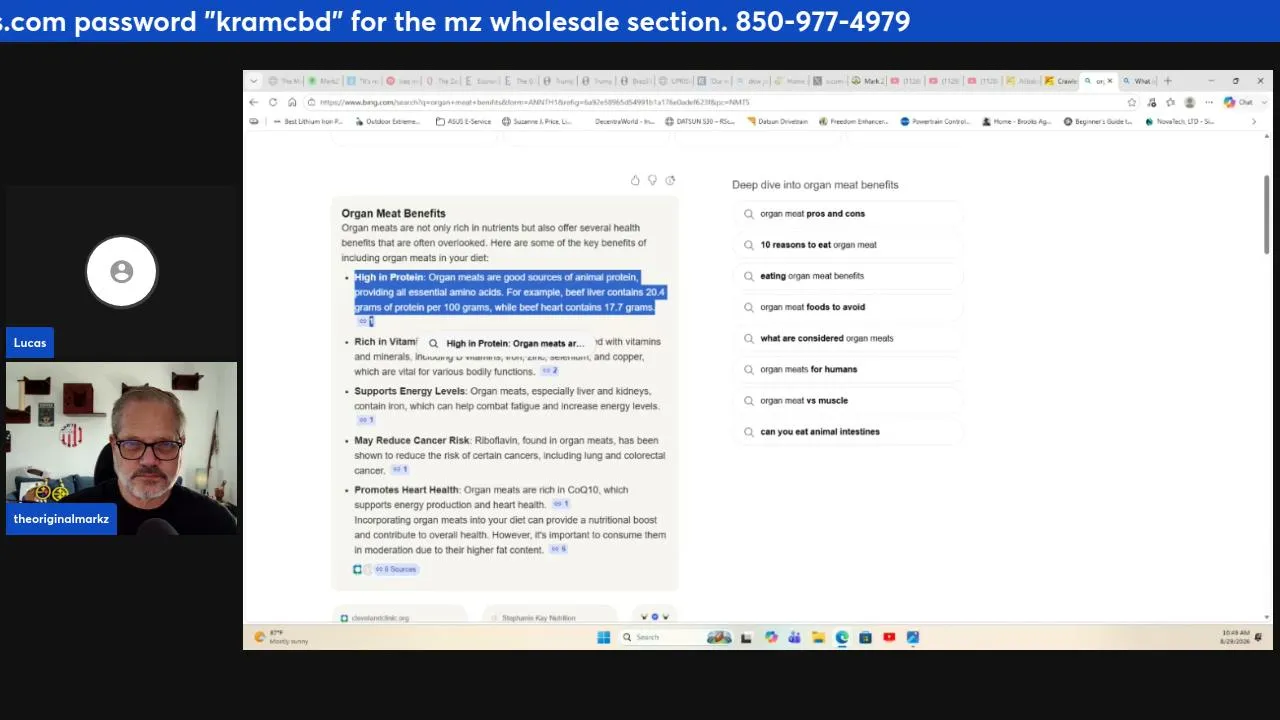The width and height of the screenshot is (1280, 720).
Task: Open the tab search dropdown arrow
Action: pyautogui.click(x=254, y=81)
